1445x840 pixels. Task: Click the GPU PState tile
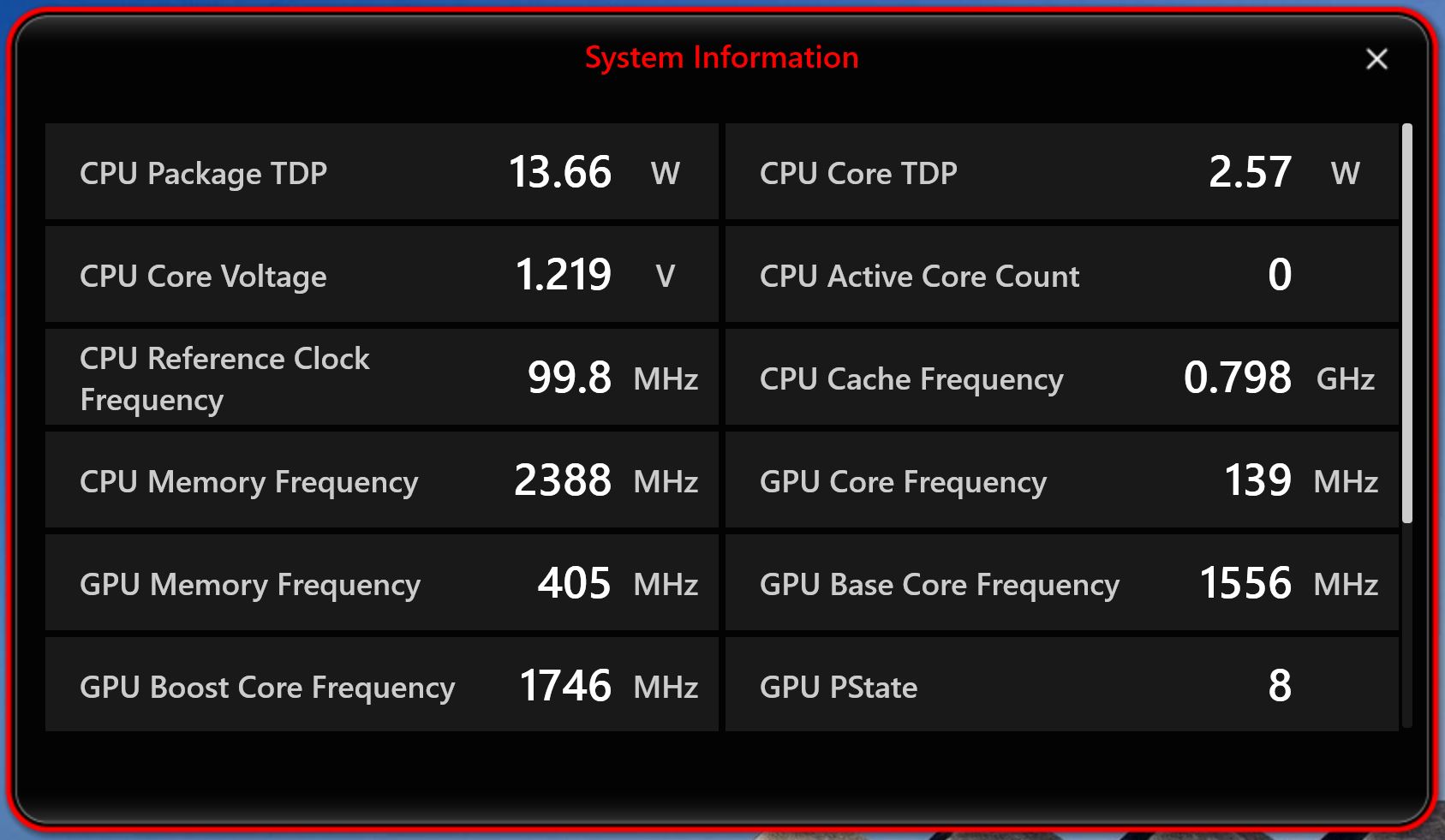1061,684
